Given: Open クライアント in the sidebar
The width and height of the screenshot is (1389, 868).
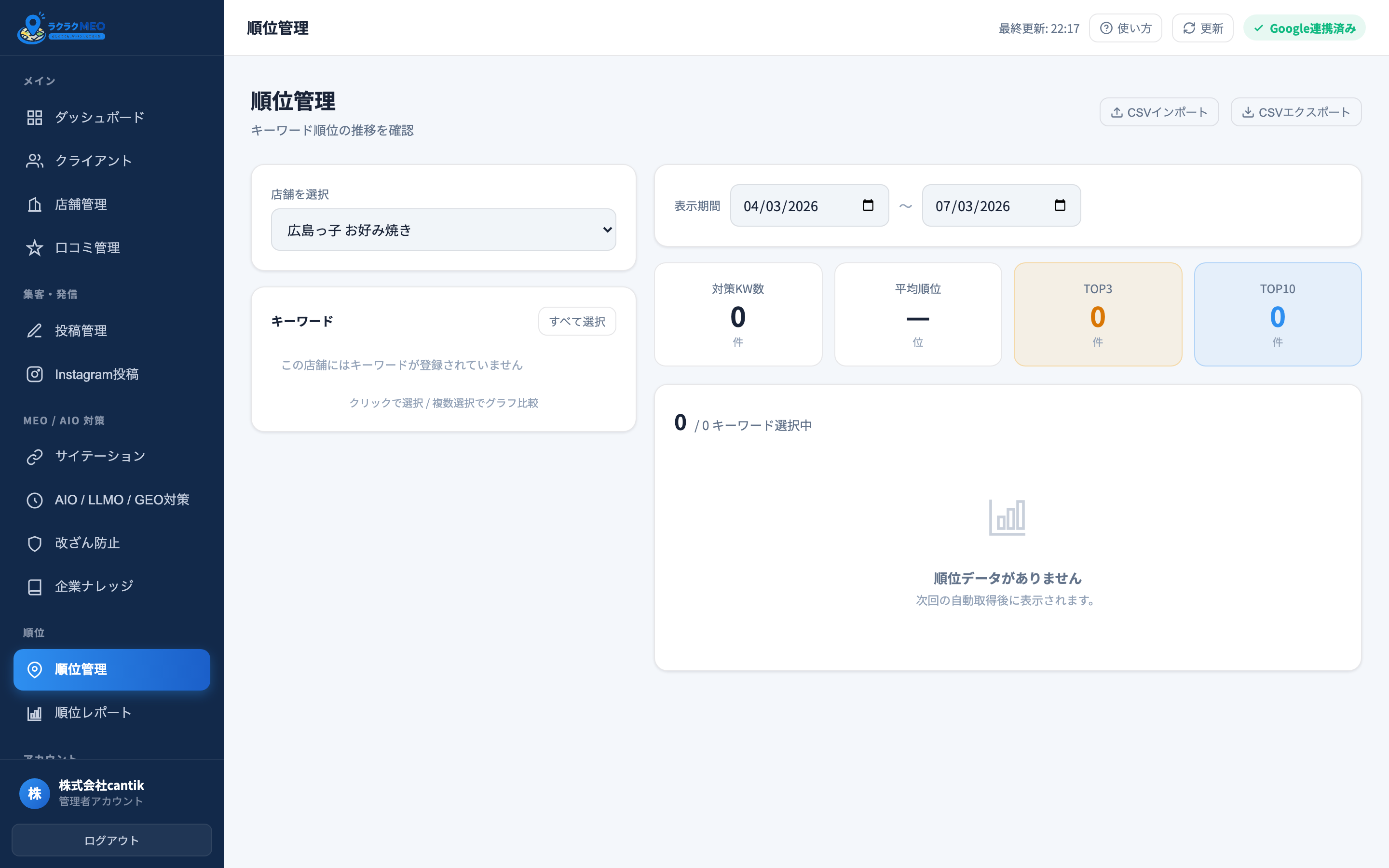Looking at the screenshot, I should [x=112, y=161].
